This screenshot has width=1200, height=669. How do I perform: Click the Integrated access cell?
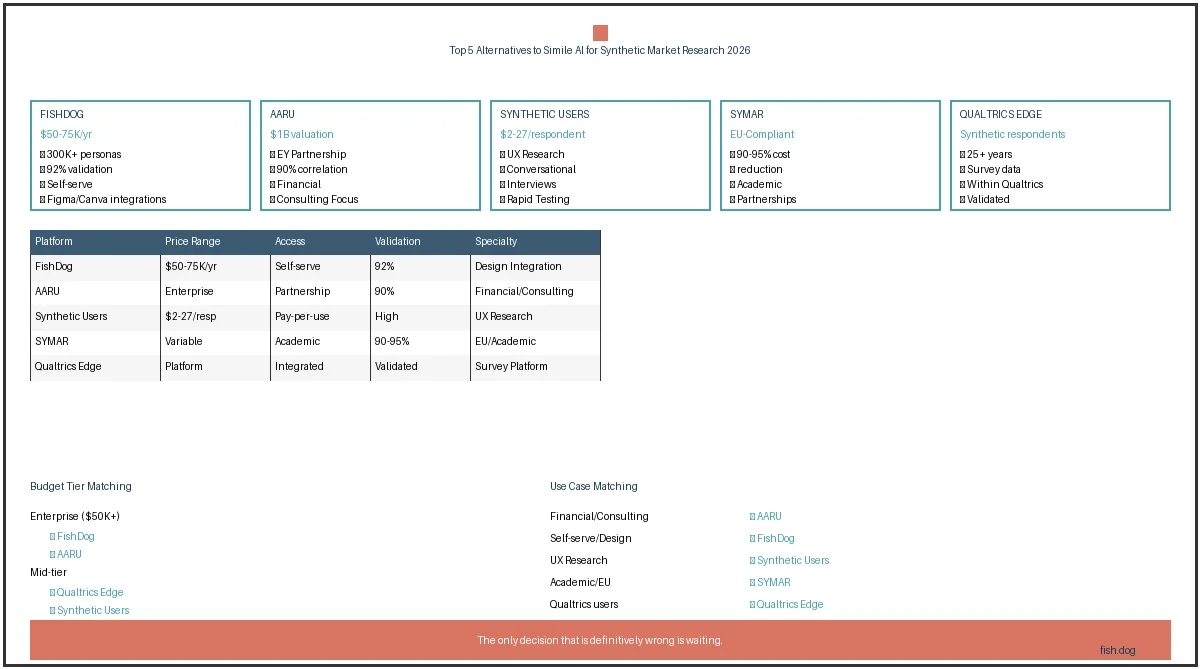click(x=320, y=367)
